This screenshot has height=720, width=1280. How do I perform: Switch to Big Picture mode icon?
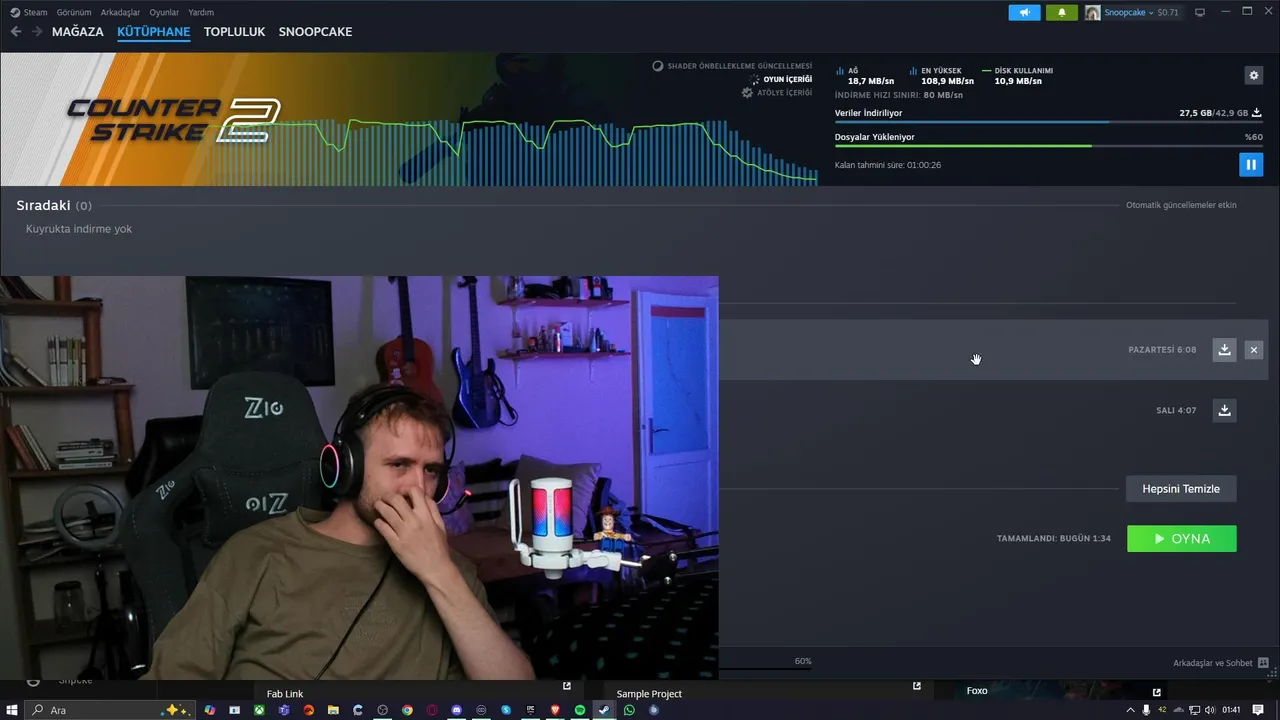coord(1200,12)
